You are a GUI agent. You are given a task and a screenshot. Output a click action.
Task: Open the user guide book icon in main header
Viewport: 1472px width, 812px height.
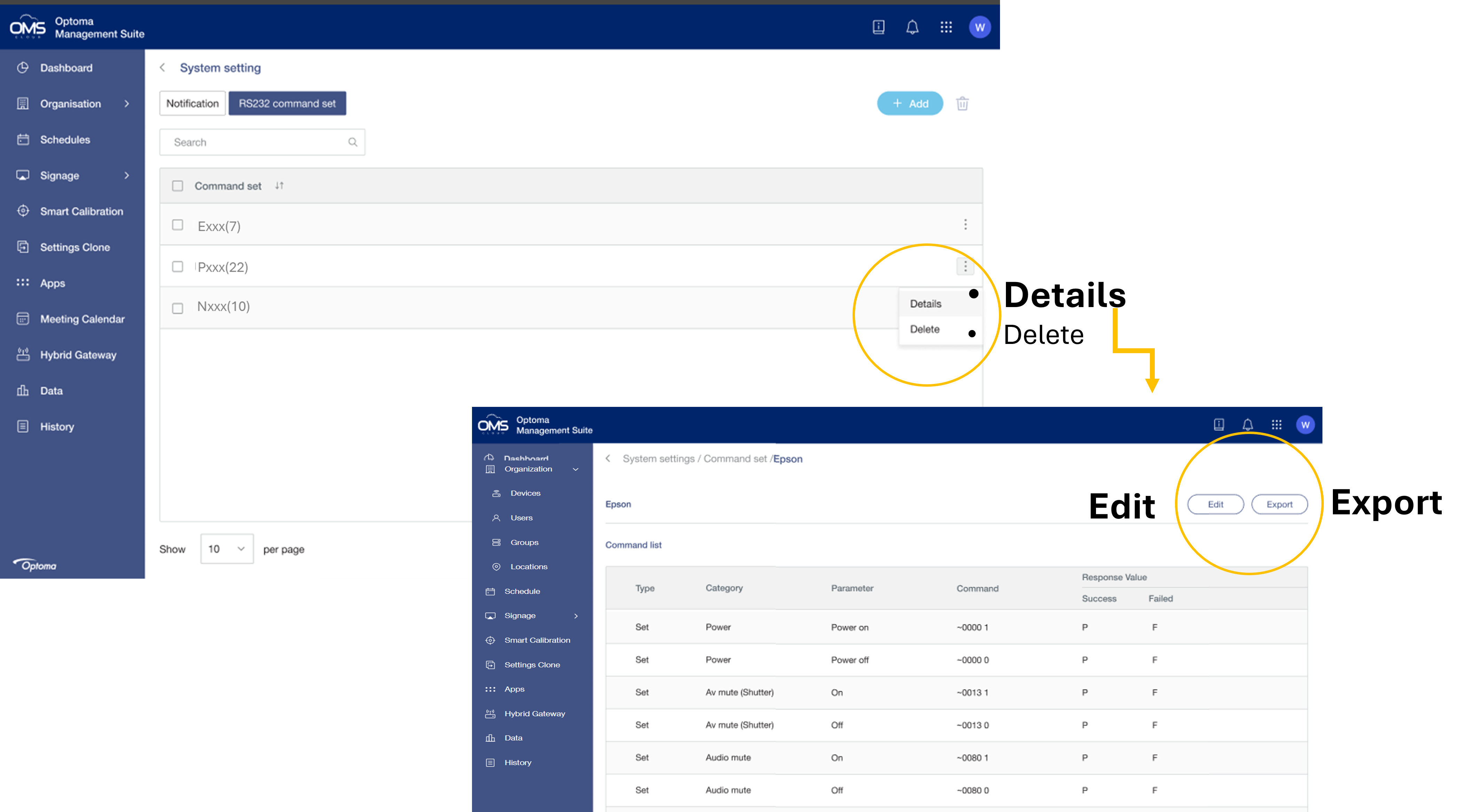(x=878, y=27)
